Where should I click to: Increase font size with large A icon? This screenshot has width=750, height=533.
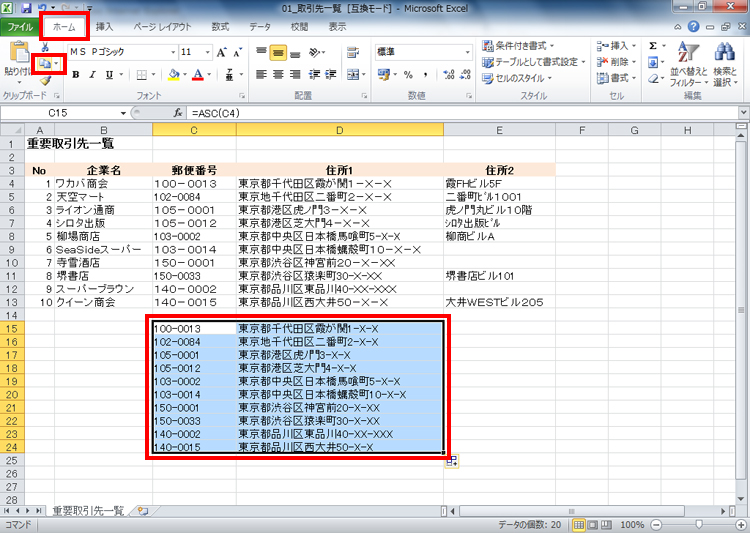pyautogui.click(x=221, y=52)
